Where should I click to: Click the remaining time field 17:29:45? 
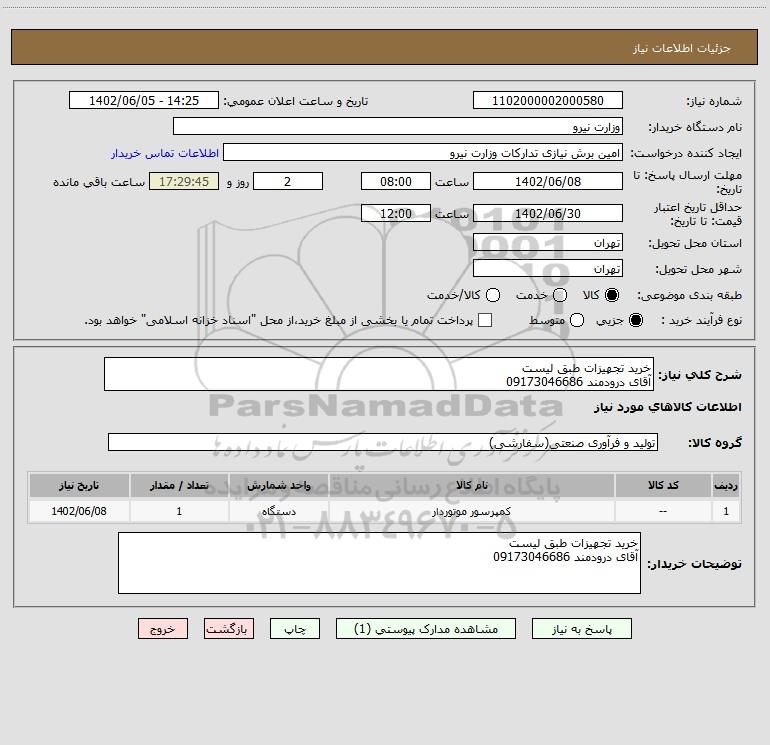(184, 181)
